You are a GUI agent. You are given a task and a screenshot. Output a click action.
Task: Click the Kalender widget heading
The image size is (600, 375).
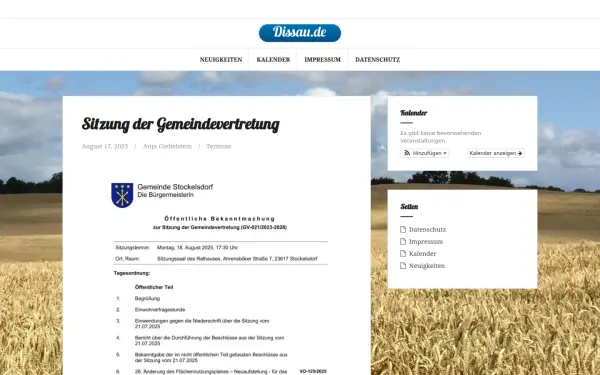point(414,113)
